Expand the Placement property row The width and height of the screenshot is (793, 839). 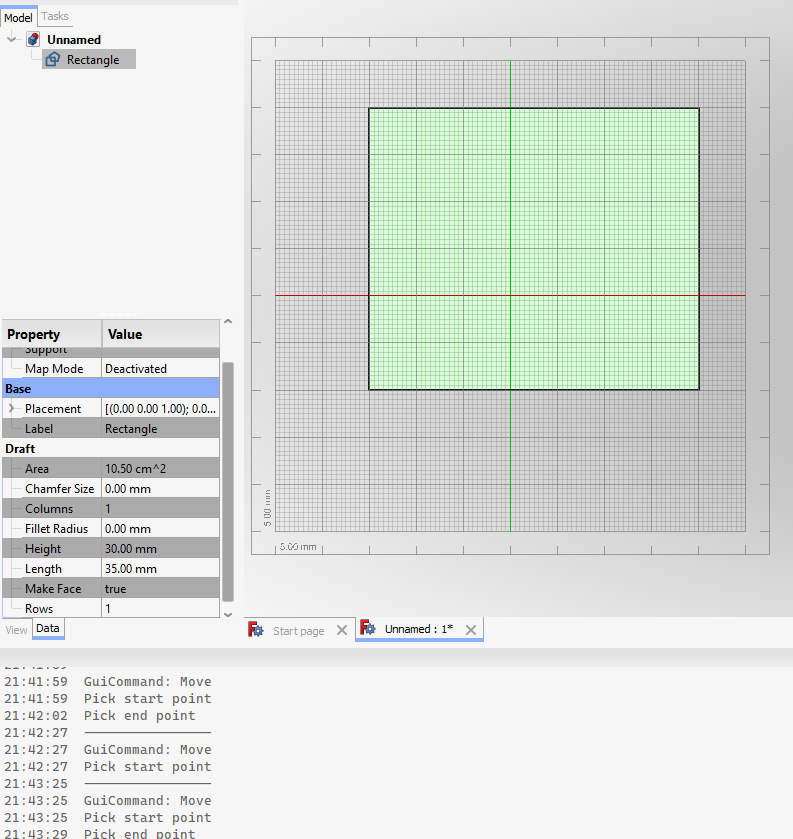pyautogui.click(x=11, y=409)
